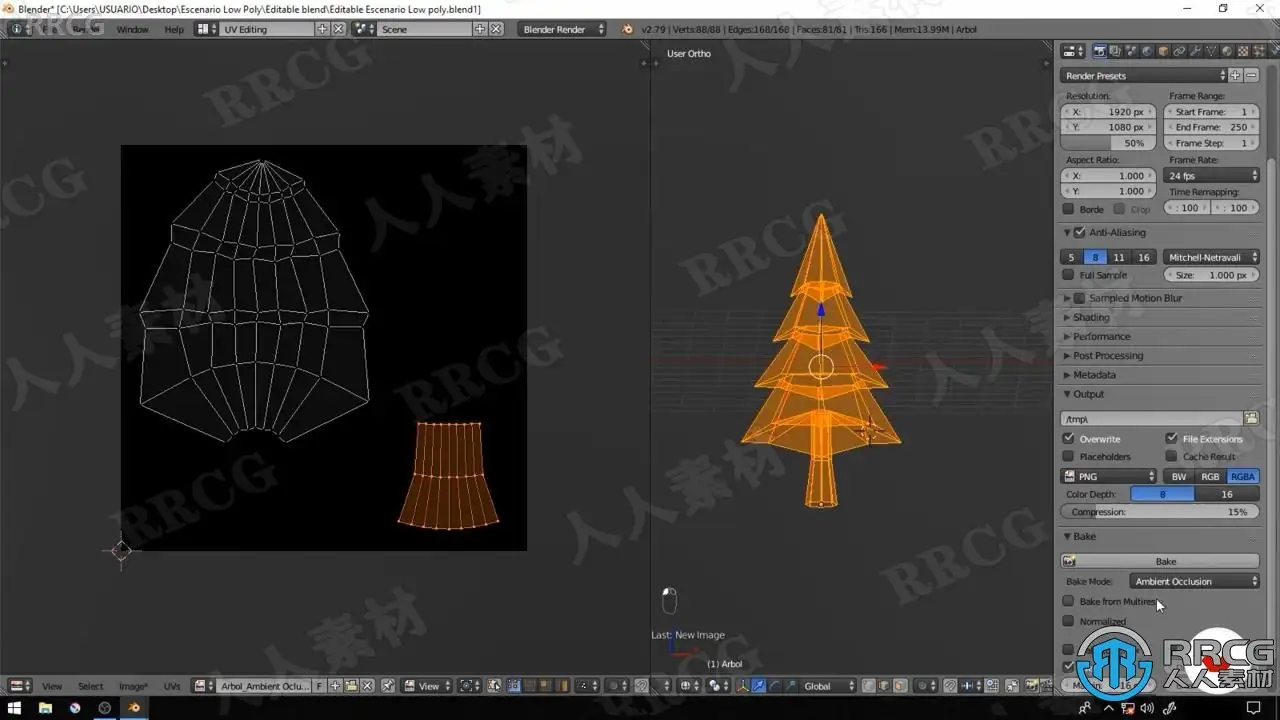Image resolution: width=1280 pixels, height=720 pixels.
Task: Open the World properties tab icon
Action: click(1147, 51)
